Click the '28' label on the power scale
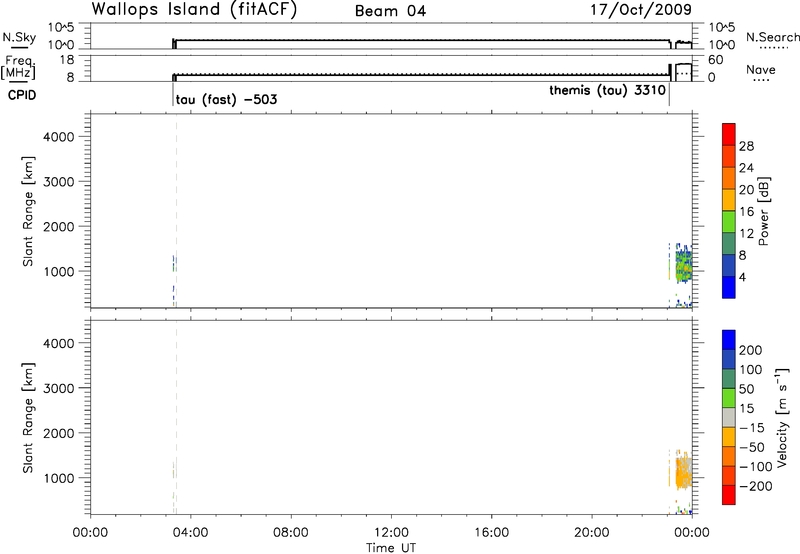The height and width of the screenshot is (554, 800). (x=746, y=146)
